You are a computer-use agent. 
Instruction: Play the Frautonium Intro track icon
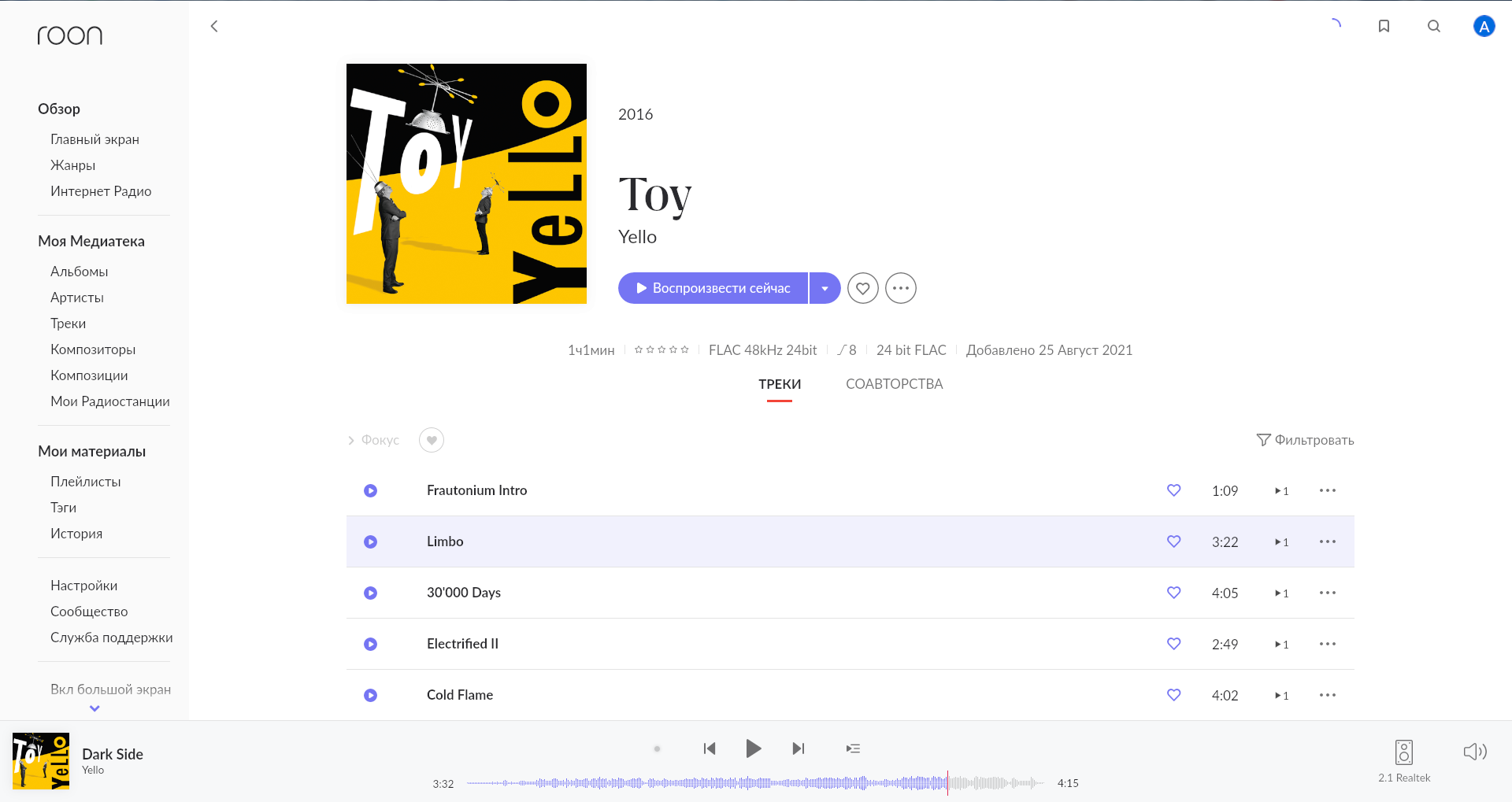(370, 490)
